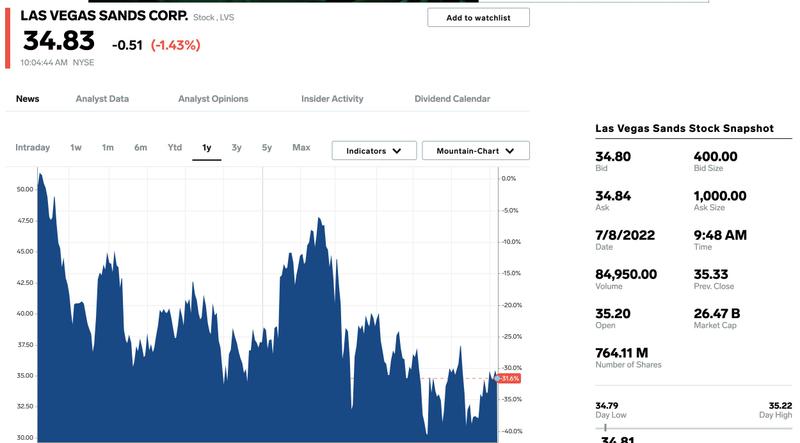Click the -20.0% percent axis label
Screen dimensions: 800x443
(511, 305)
